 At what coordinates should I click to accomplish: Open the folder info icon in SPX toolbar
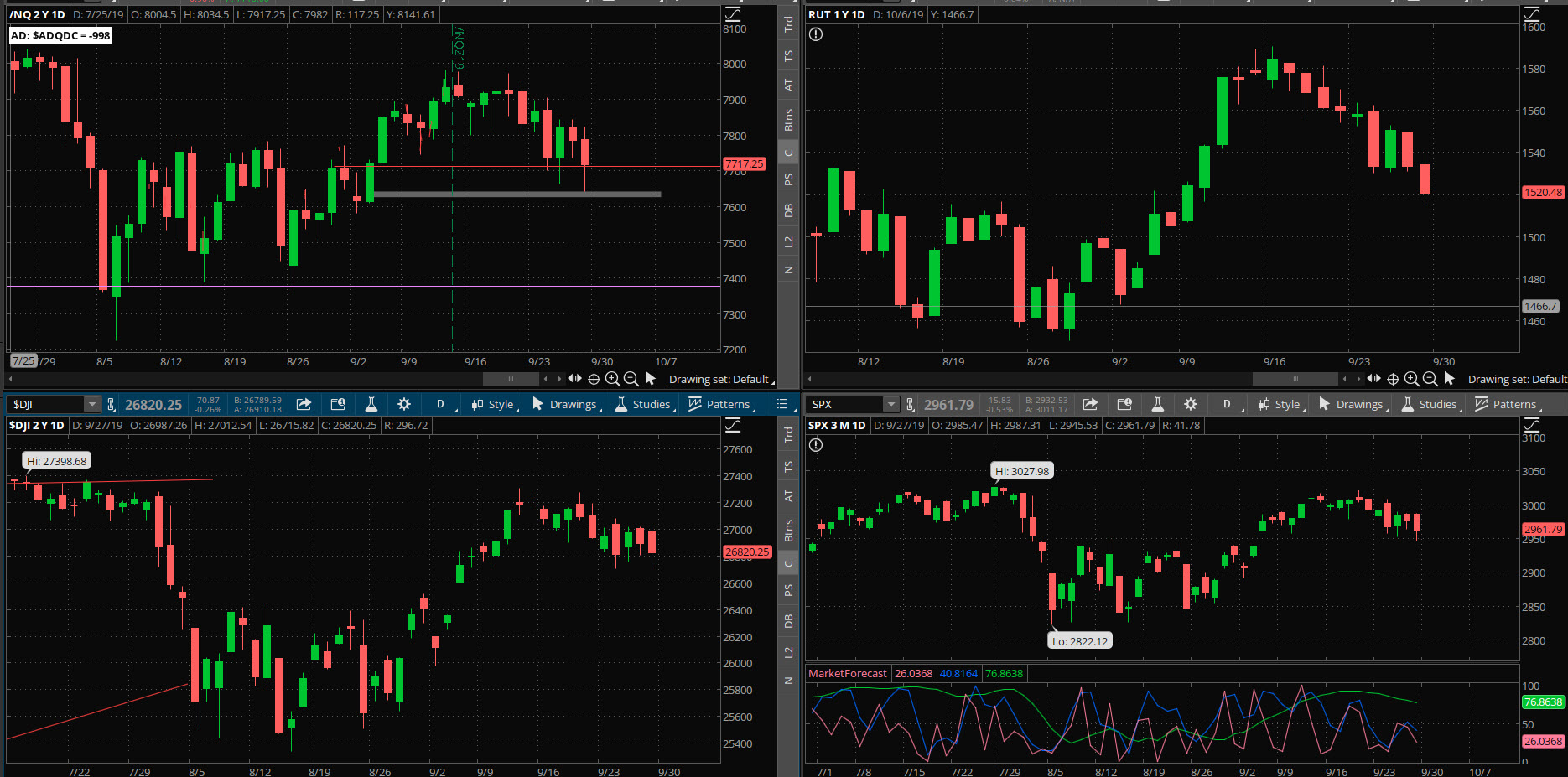point(1124,404)
